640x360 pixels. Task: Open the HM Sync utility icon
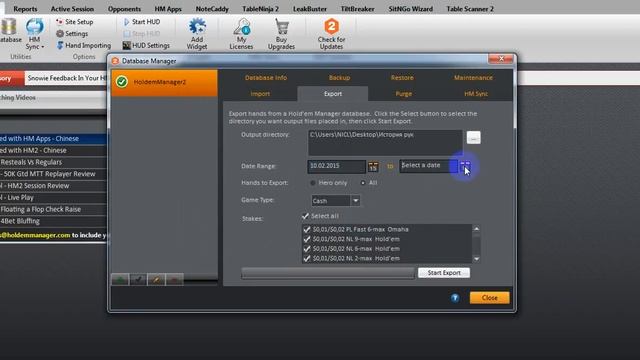(35, 27)
